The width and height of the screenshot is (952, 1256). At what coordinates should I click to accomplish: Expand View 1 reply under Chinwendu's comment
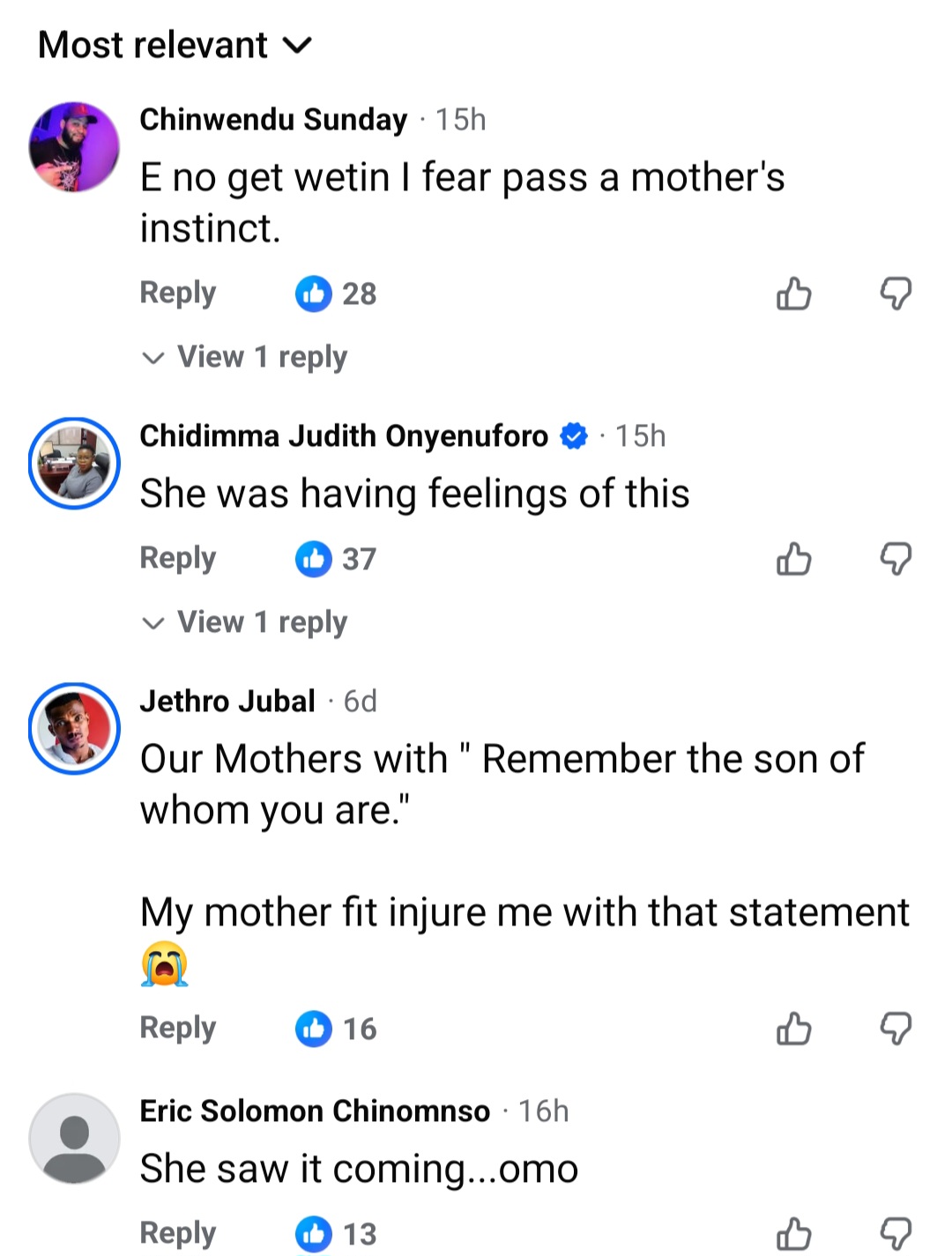(x=244, y=357)
